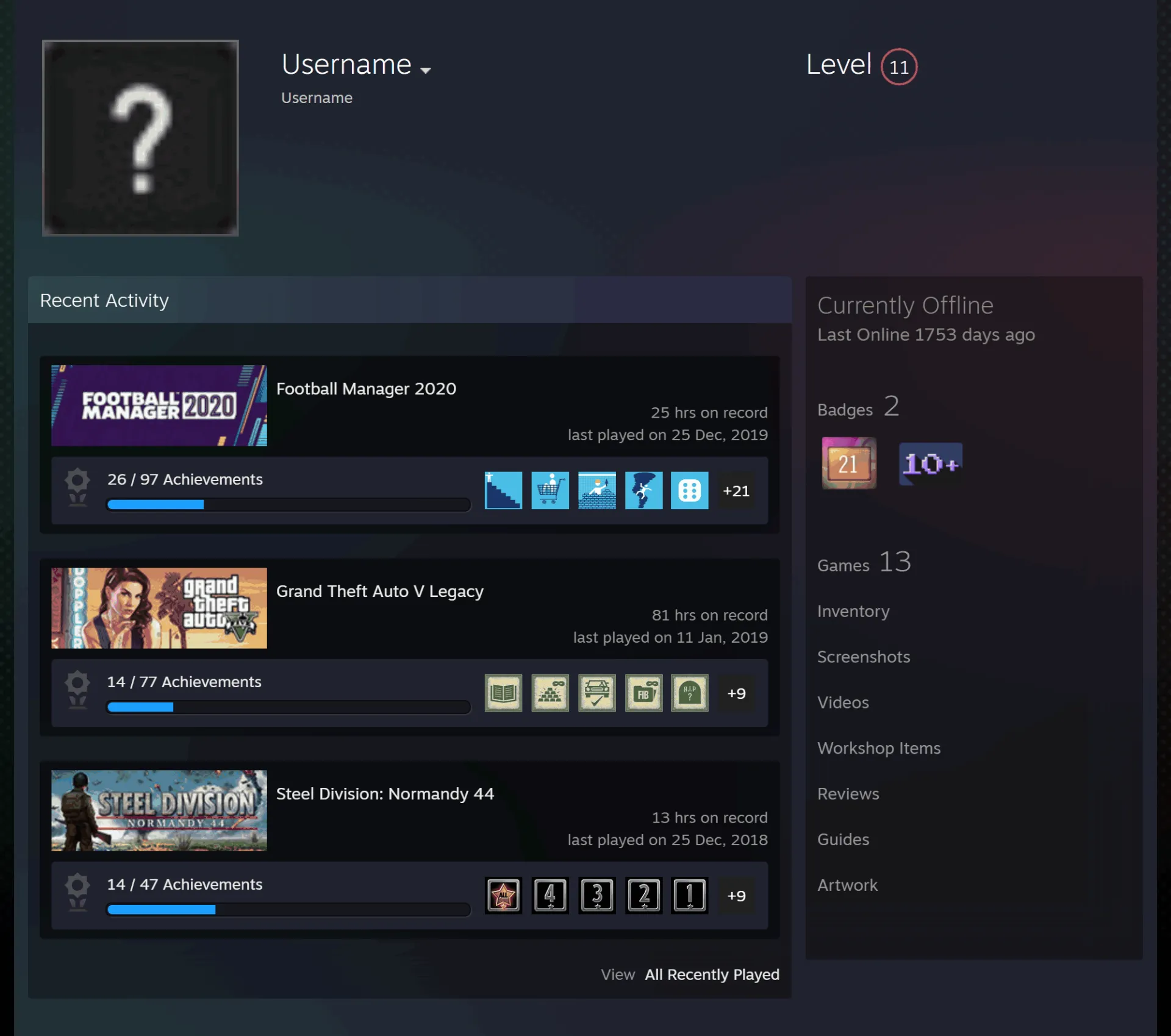This screenshot has height=1036, width=1171.
Task: Expand the +21 more achievements for Football Manager
Action: point(736,491)
